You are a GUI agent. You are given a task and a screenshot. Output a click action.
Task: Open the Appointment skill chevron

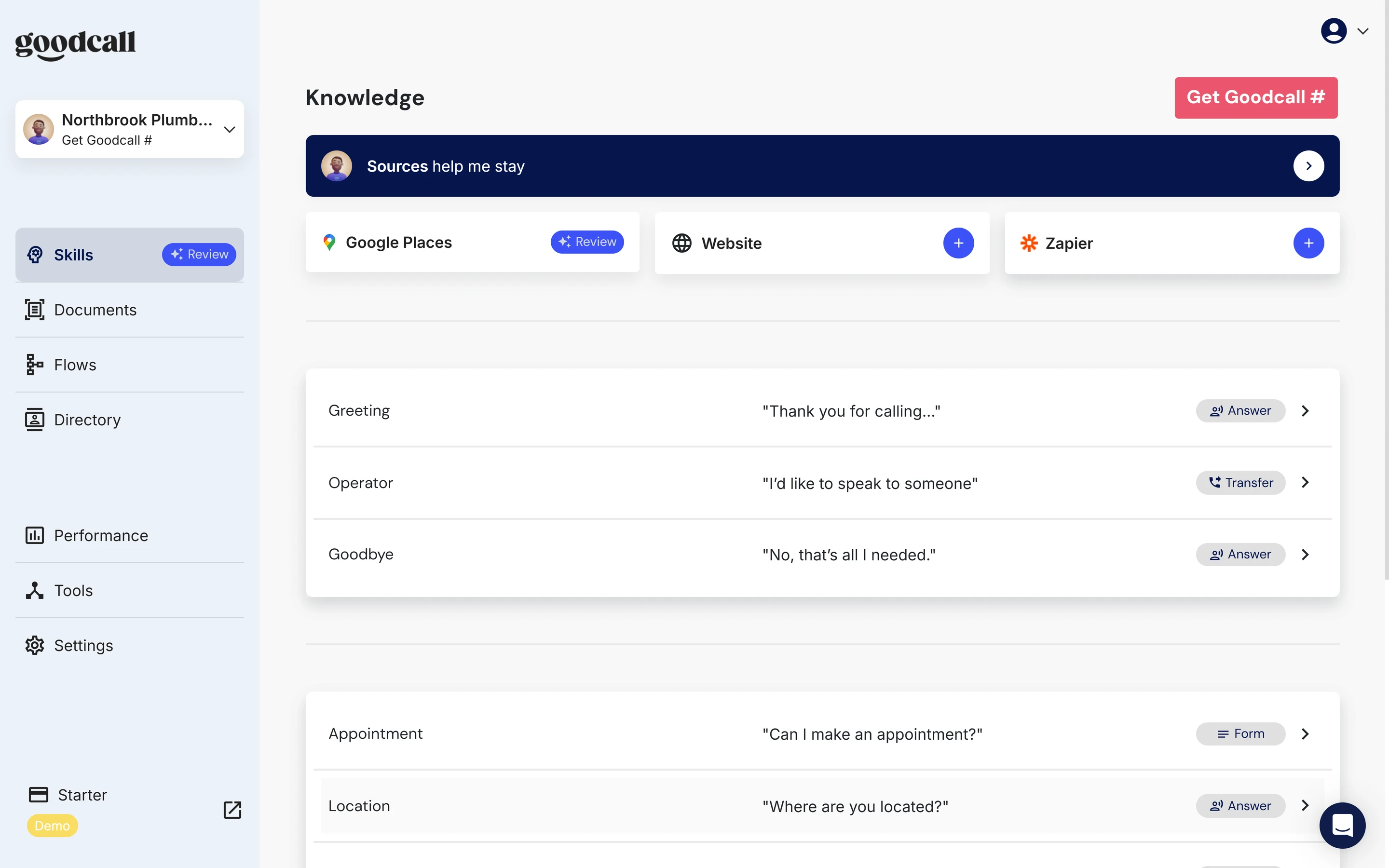pyautogui.click(x=1305, y=733)
